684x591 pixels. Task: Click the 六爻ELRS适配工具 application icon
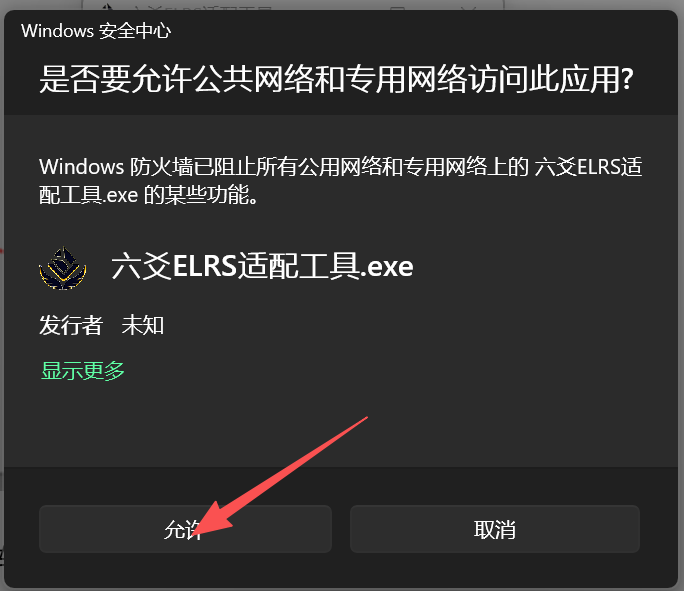62,268
